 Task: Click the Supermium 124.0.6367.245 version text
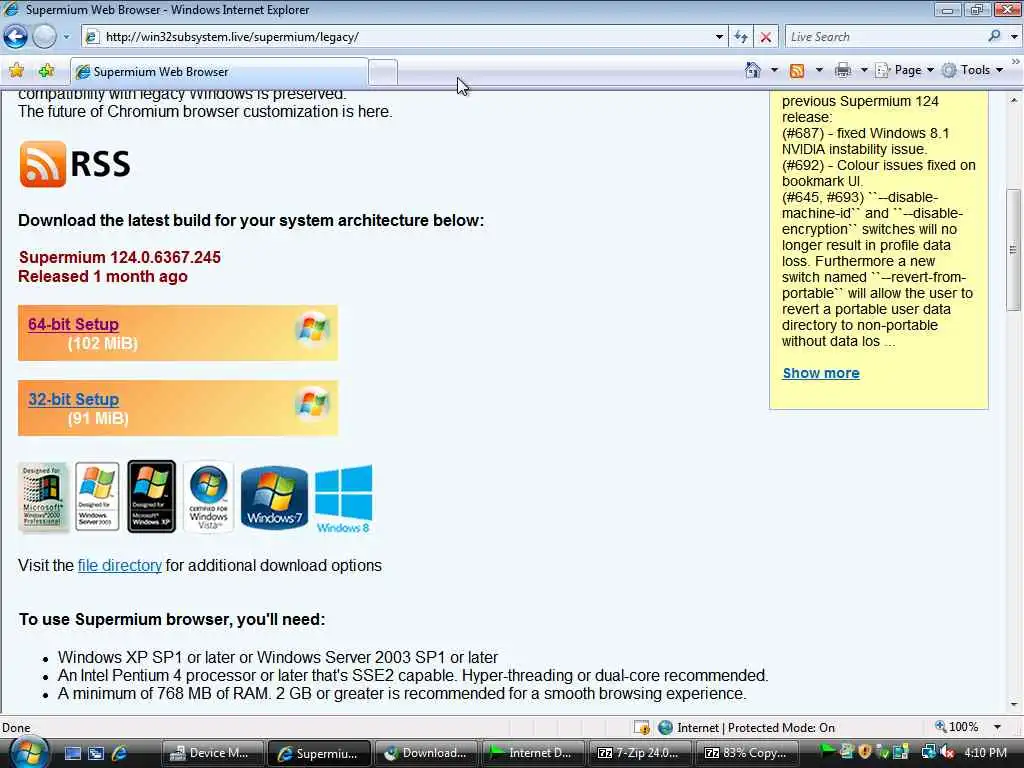[x=120, y=257]
